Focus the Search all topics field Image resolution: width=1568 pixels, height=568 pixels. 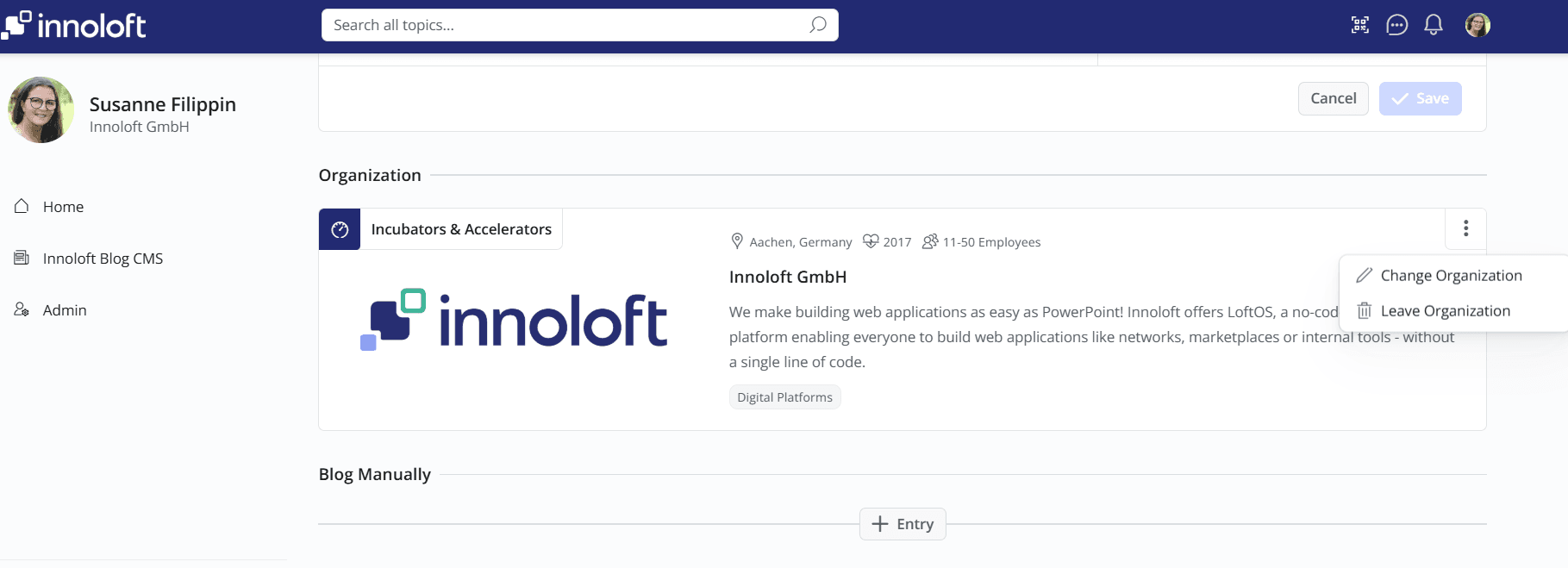click(x=565, y=25)
